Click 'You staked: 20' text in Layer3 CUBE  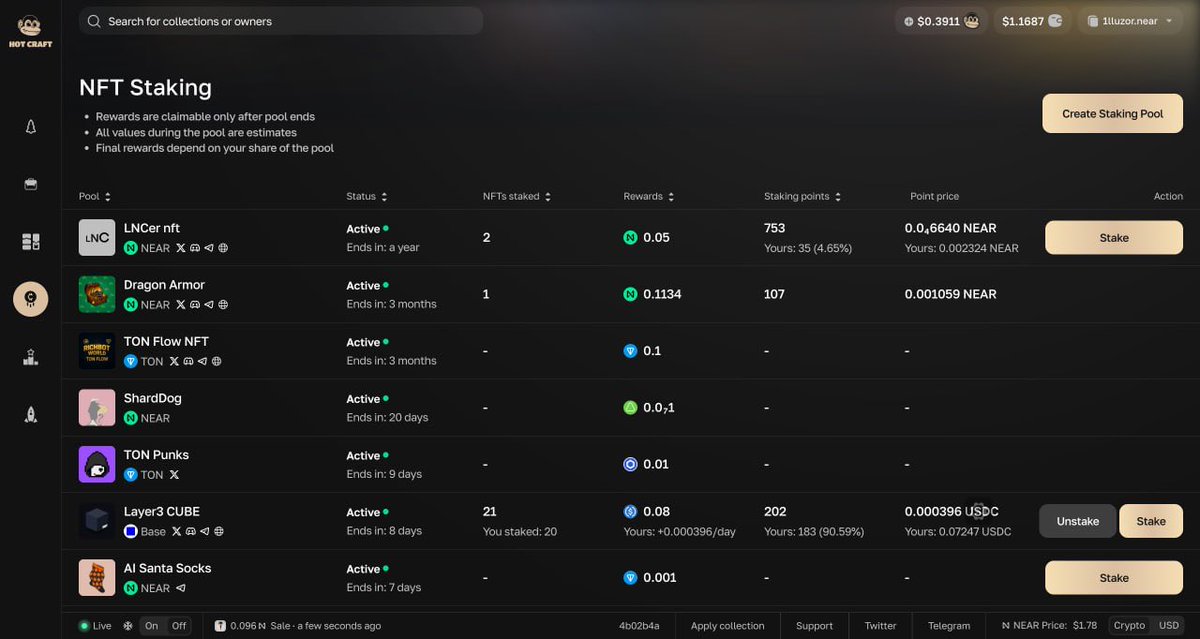(x=520, y=532)
